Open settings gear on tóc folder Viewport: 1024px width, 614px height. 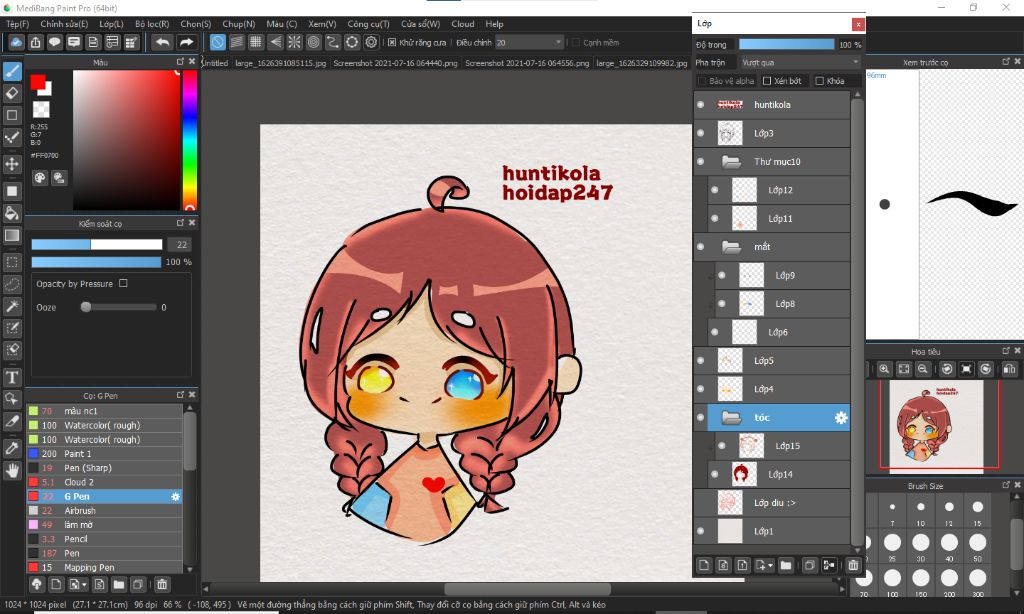[840, 417]
